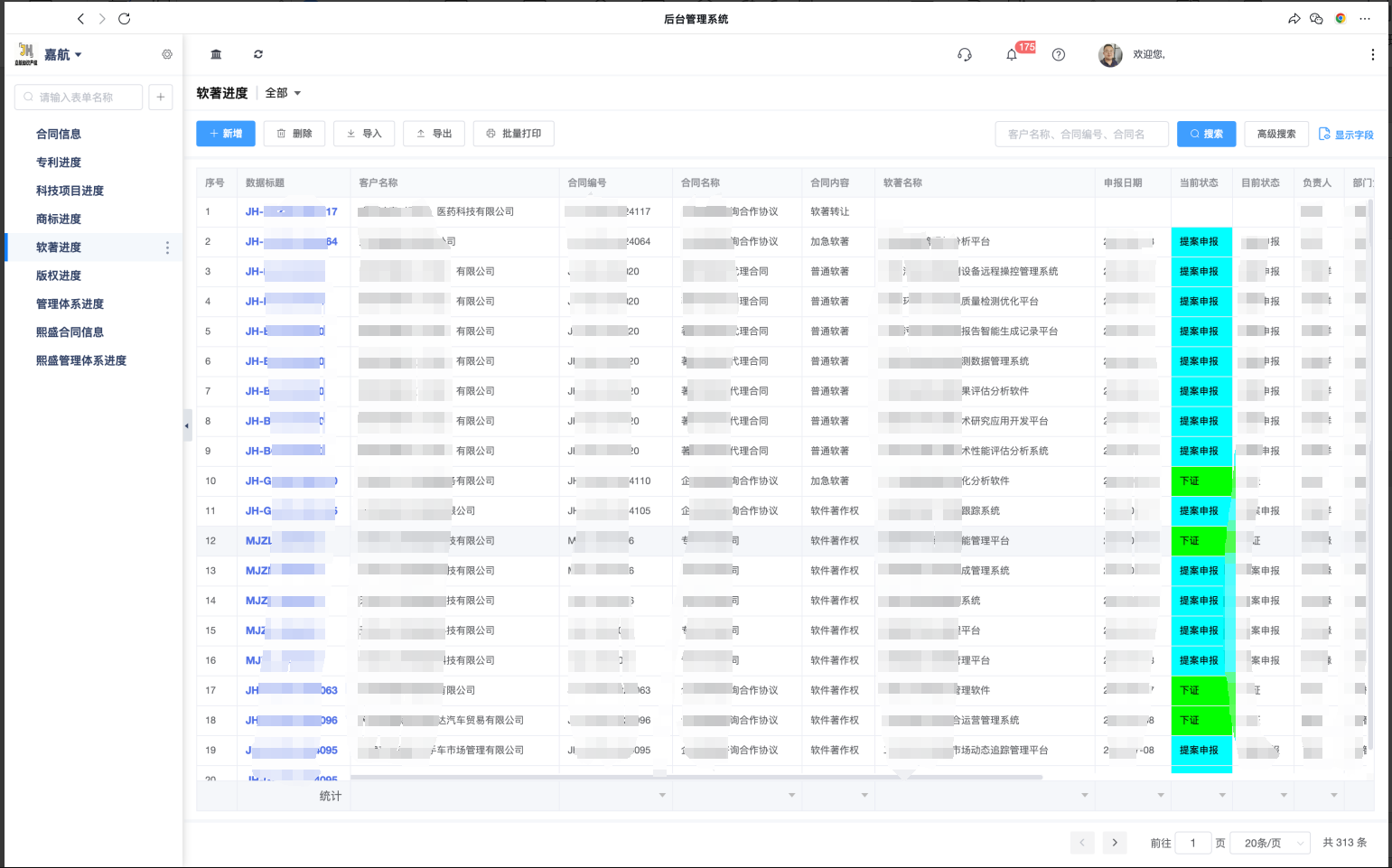Click the refresh icon beside home icon
The image size is (1392, 868).
coord(258,55)
